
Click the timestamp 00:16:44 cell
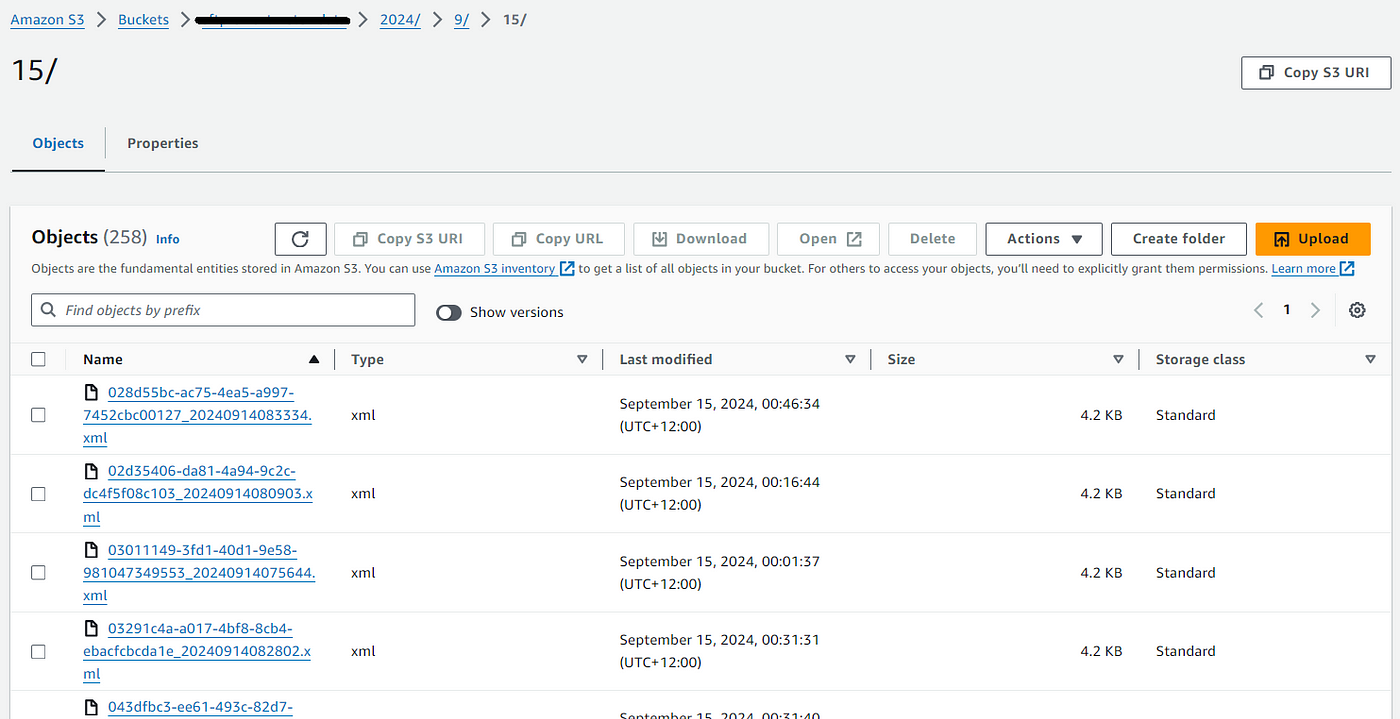pyautogui.click(x=719, y=494)
